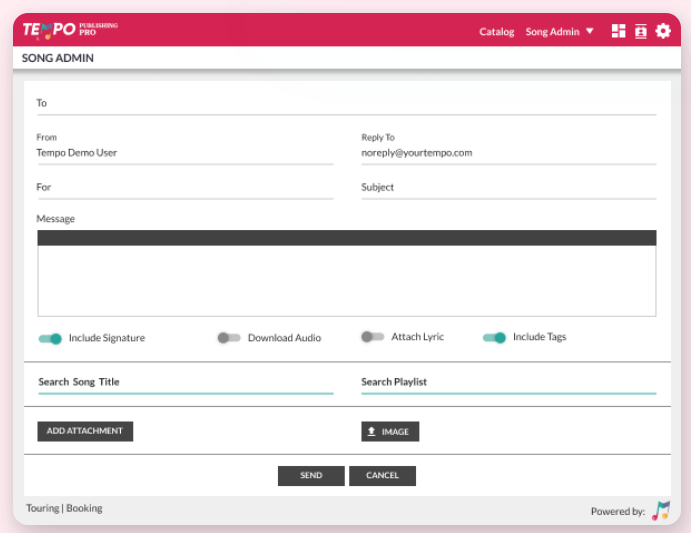
Task: Click the Tempo Publishing Pro logo
Action: click(70, 30)
